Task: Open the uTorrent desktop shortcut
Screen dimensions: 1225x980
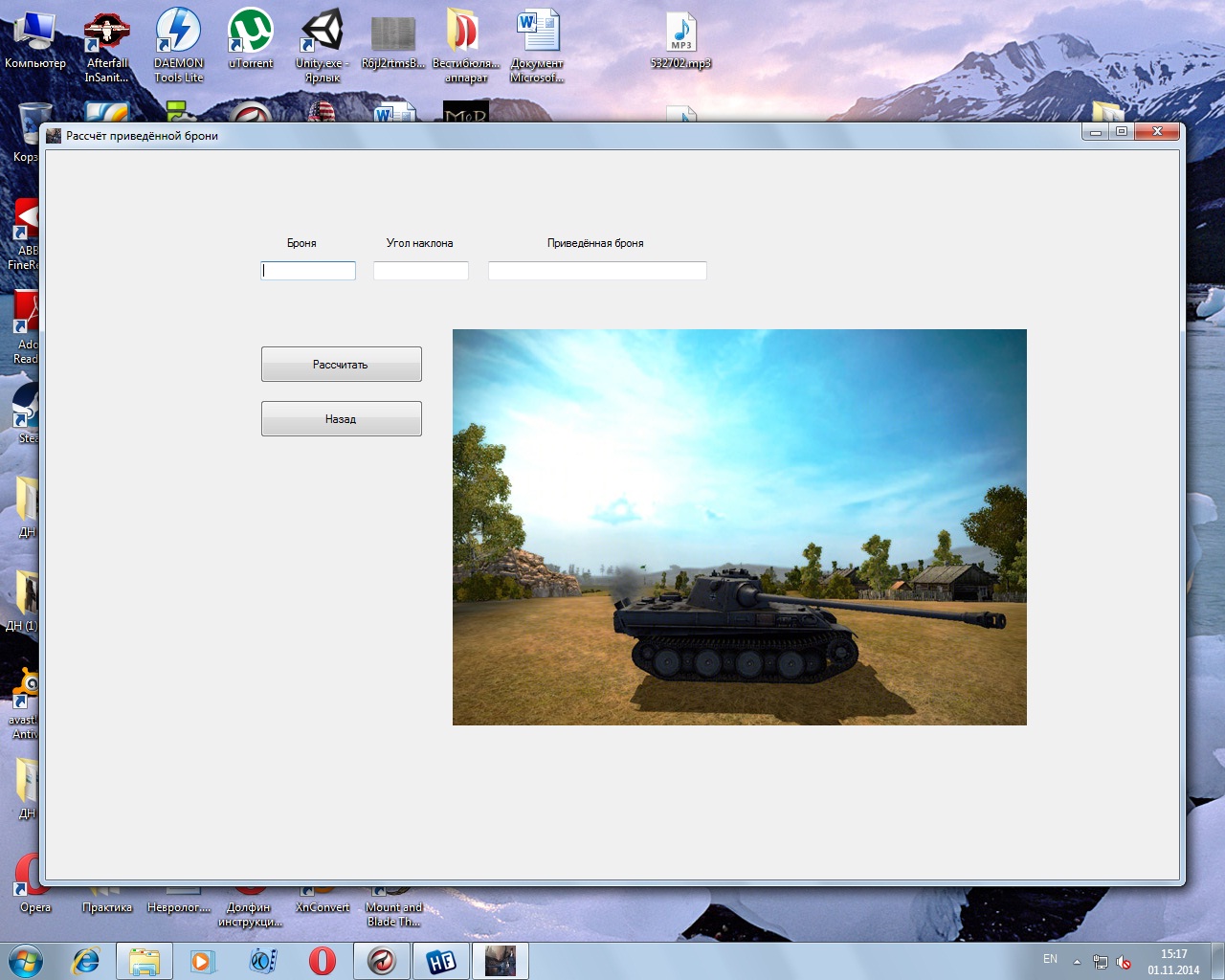Action: point(251,38)
